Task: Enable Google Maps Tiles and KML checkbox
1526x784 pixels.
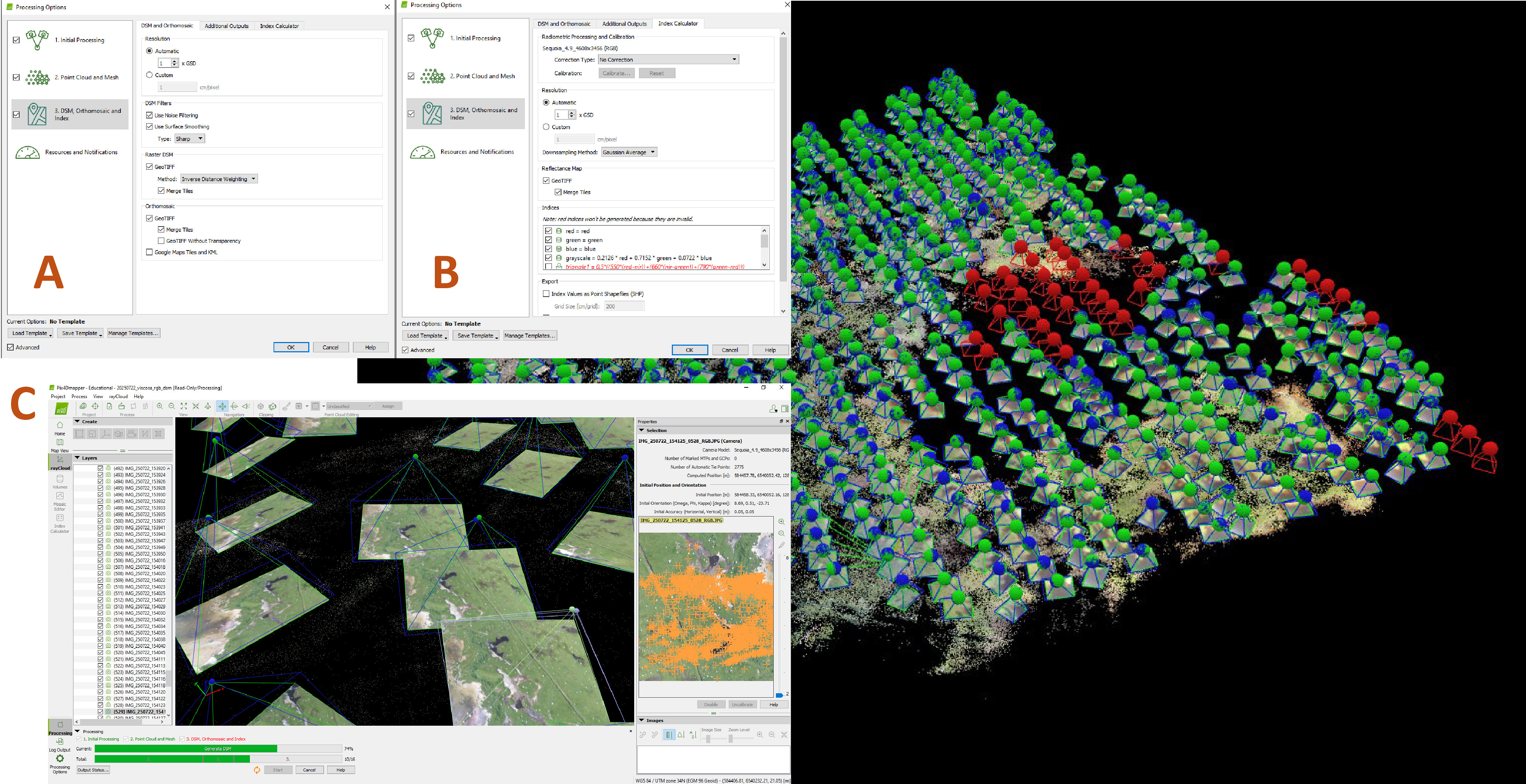Action: click(149, 252)
